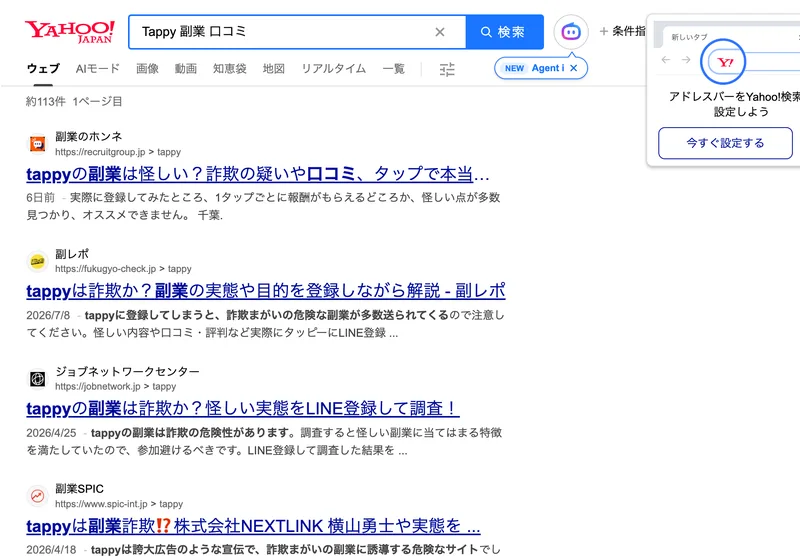Open result tappyは副業詐欺 株式会社NEXTLINK
Screen dimensions: 800x560
tap(253, 526)
